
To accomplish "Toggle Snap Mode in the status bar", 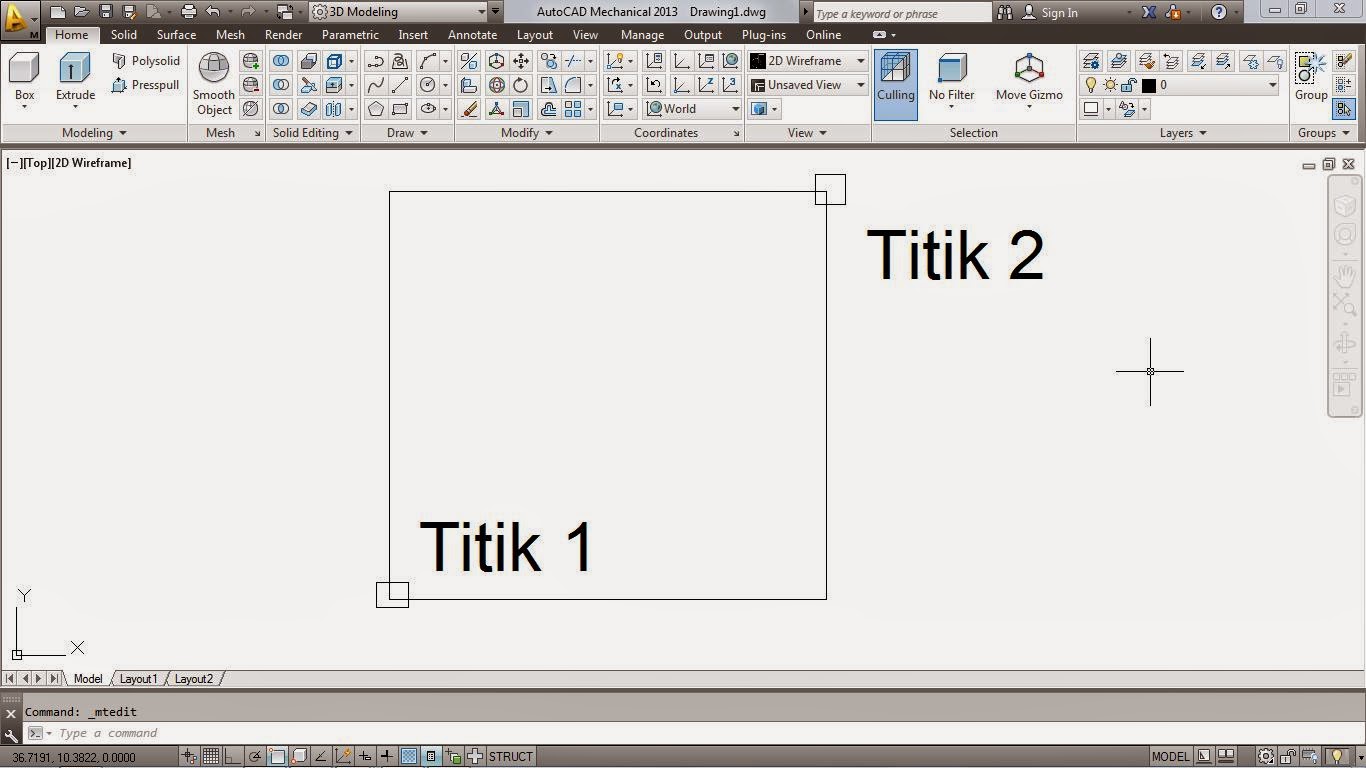I will (x=189, y=756).
